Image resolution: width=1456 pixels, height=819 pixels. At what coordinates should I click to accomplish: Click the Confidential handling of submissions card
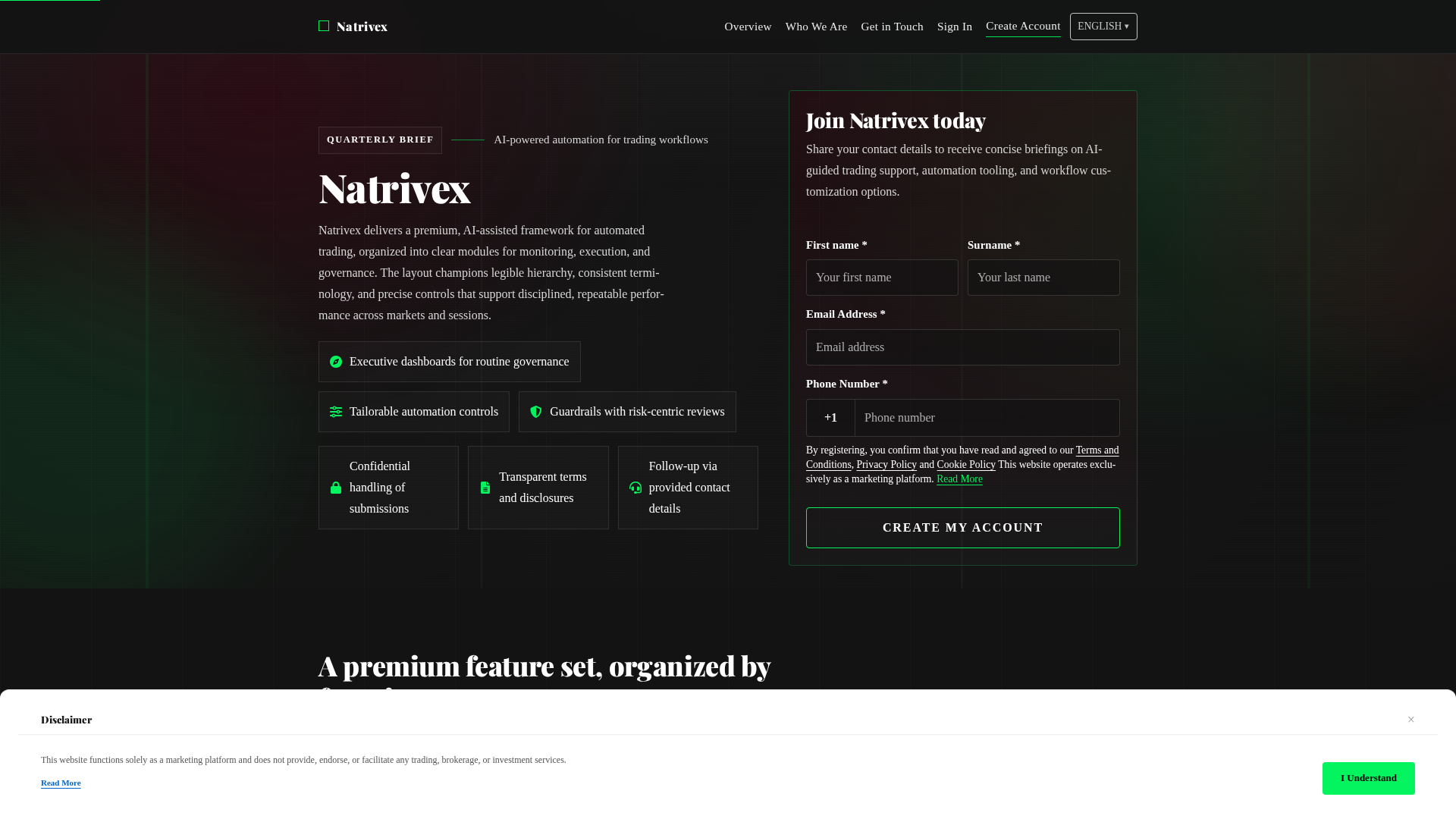pyautogui.click(x=388, y=488)
